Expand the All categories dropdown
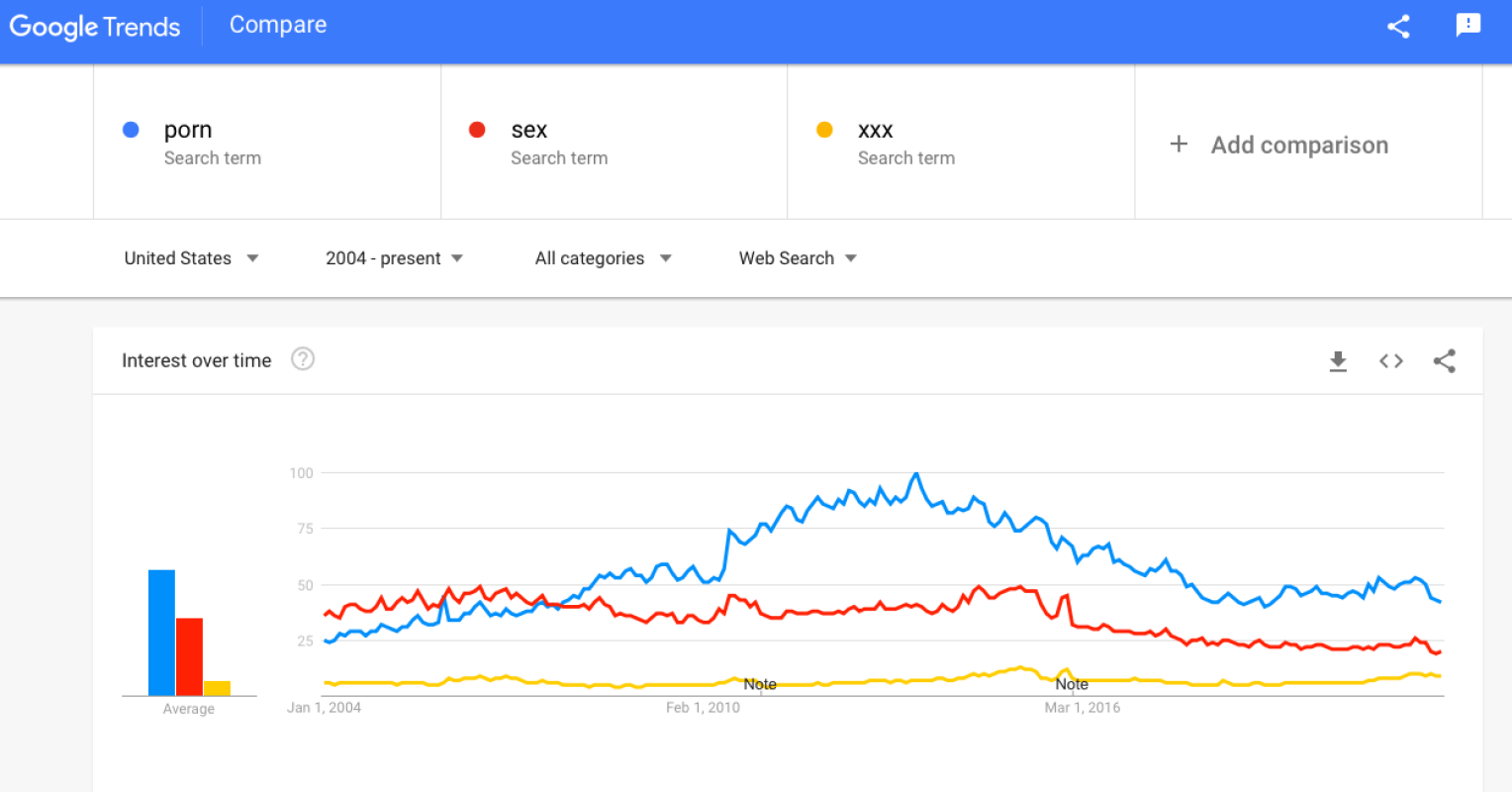Image resolution: width=1512 pixels, height=792 pixels. 603,258
